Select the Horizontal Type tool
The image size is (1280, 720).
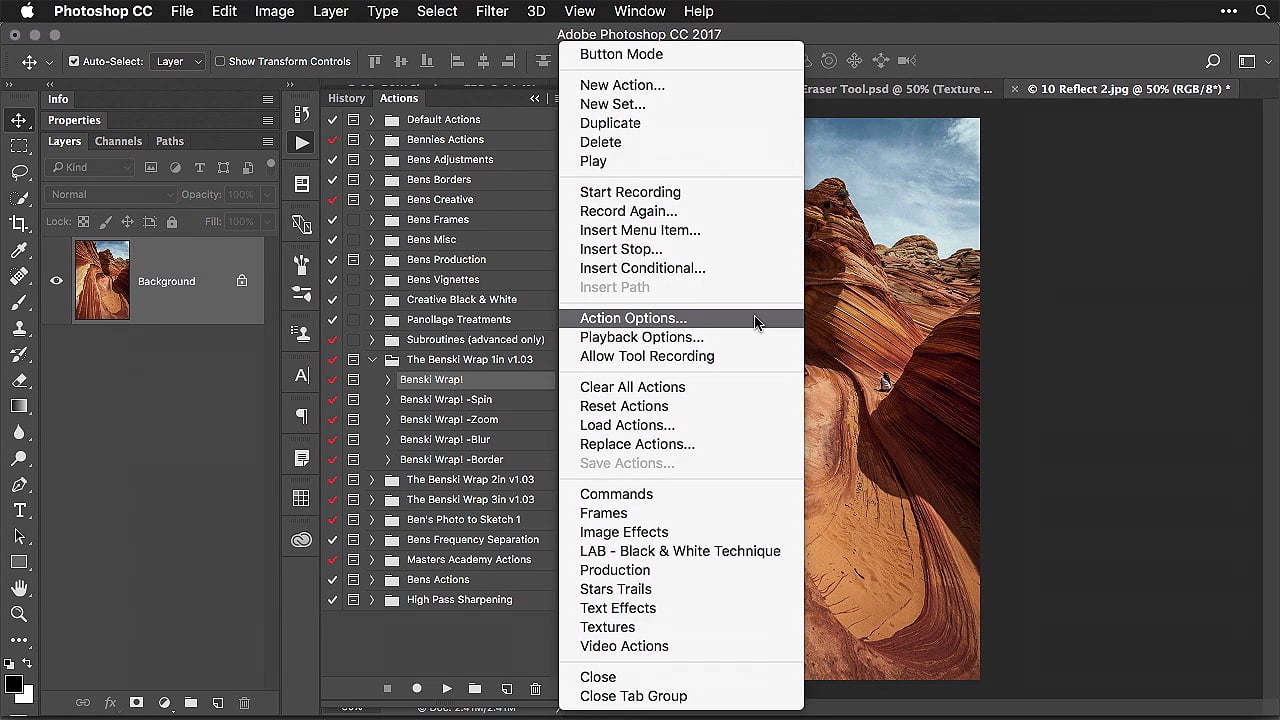[19, 510]
